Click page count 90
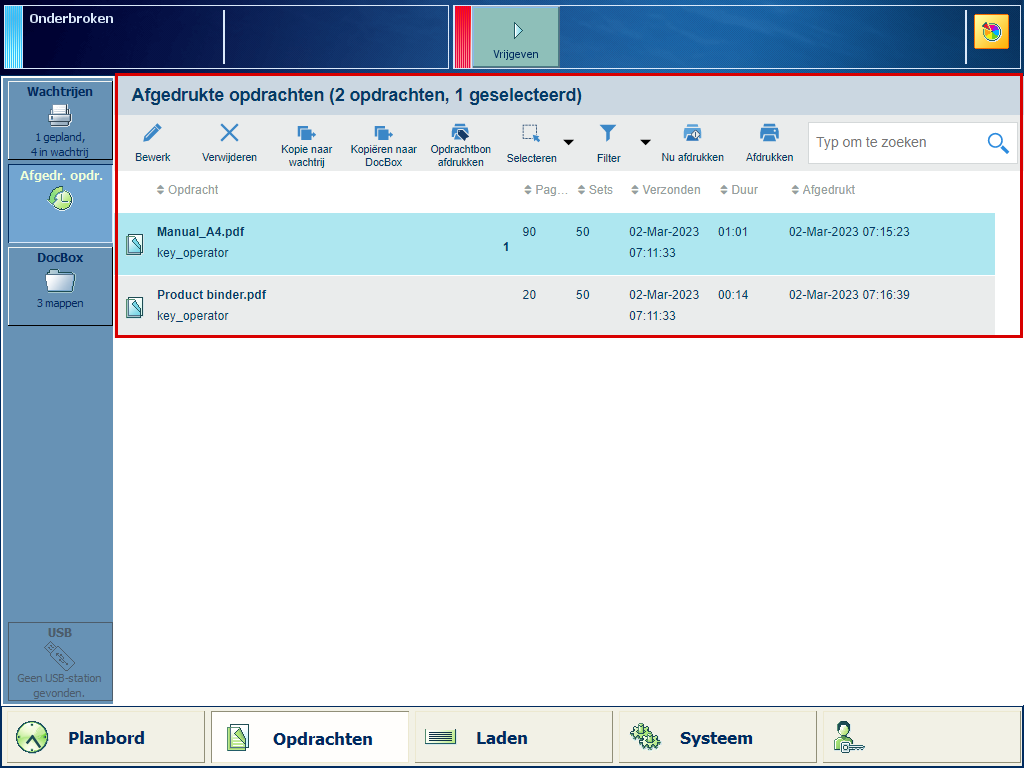Screen dimensions: 1024x768 click(x=529, y=232)
